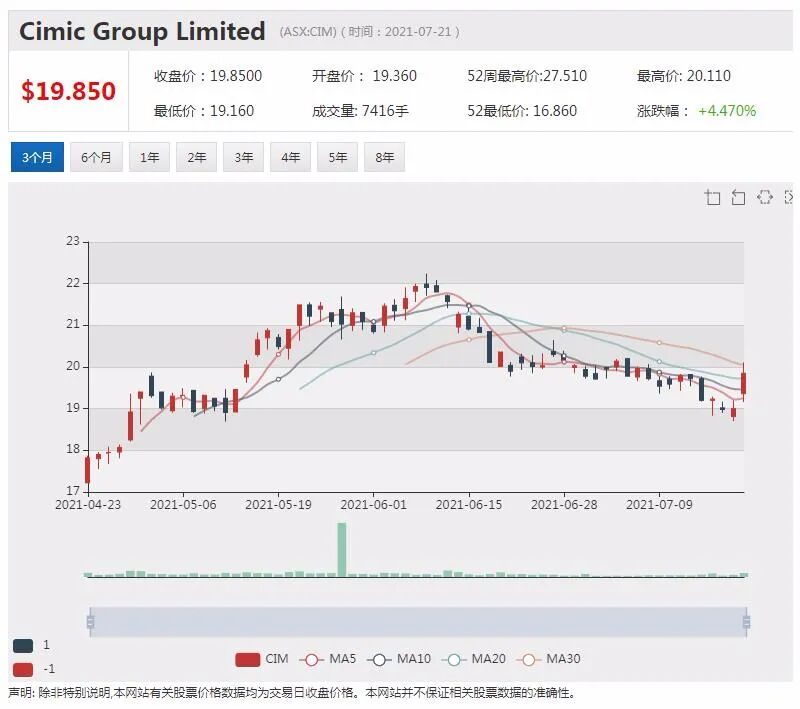The image size is (800, 709).
Task: Activate the area zoom tool icon
Action: click(x=712, y=197)
